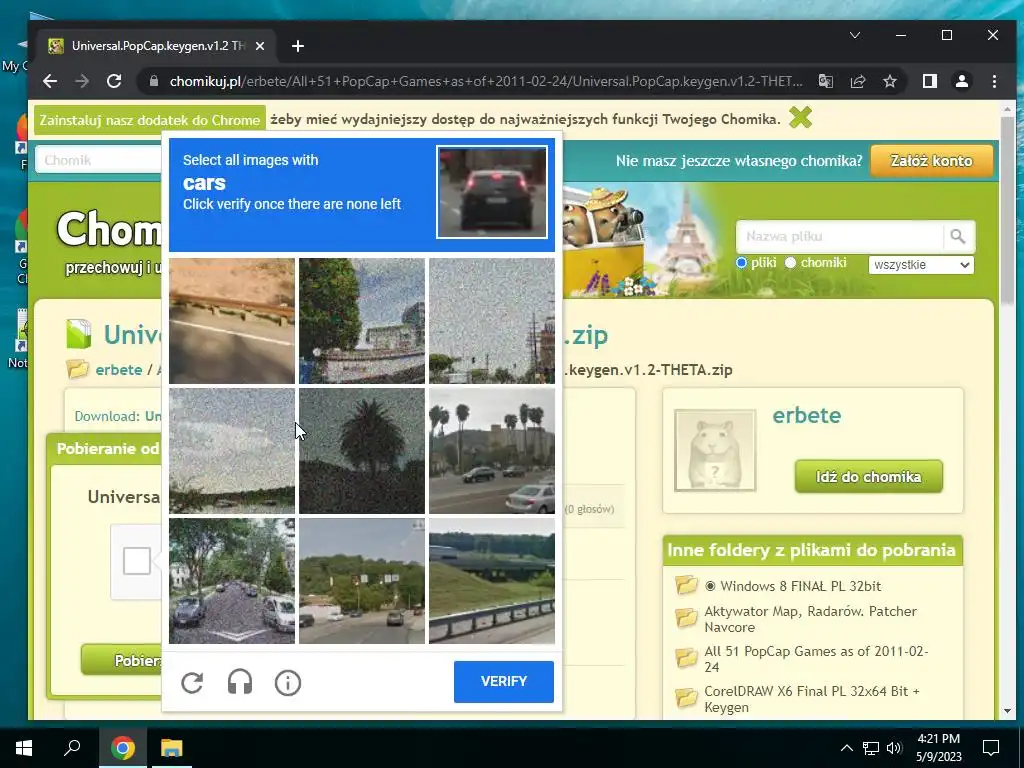Open the Windows Start menu
This screenshot has width=1024, height=768.
(x=24, y=747)
